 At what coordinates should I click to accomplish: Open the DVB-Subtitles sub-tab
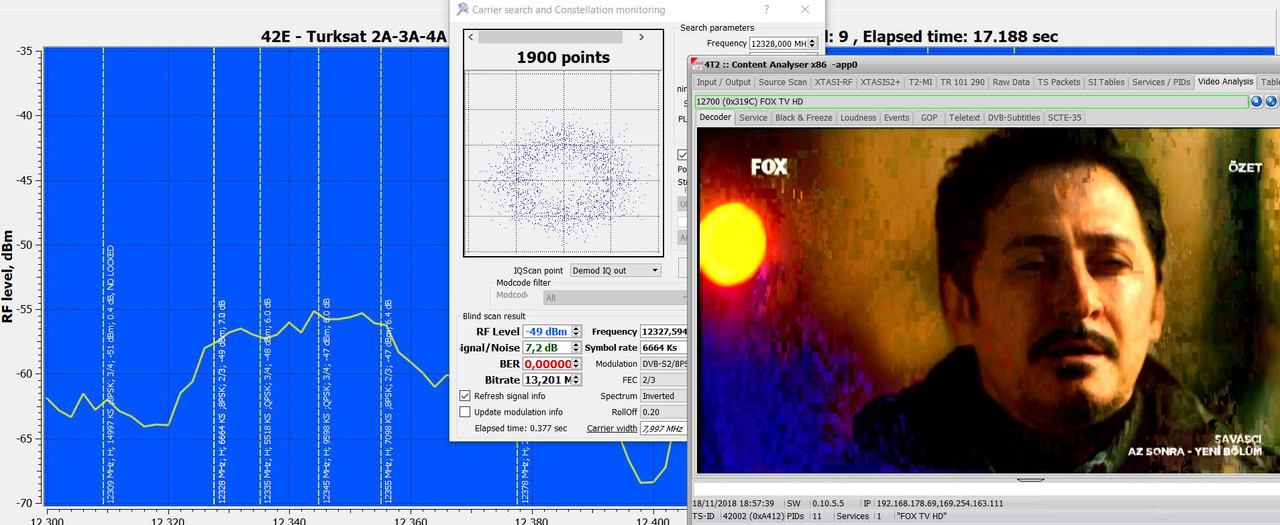(x=1013, y=117)
